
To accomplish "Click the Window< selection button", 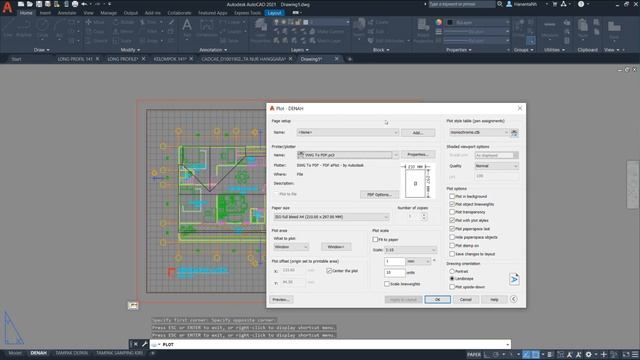I will (336, 247).
